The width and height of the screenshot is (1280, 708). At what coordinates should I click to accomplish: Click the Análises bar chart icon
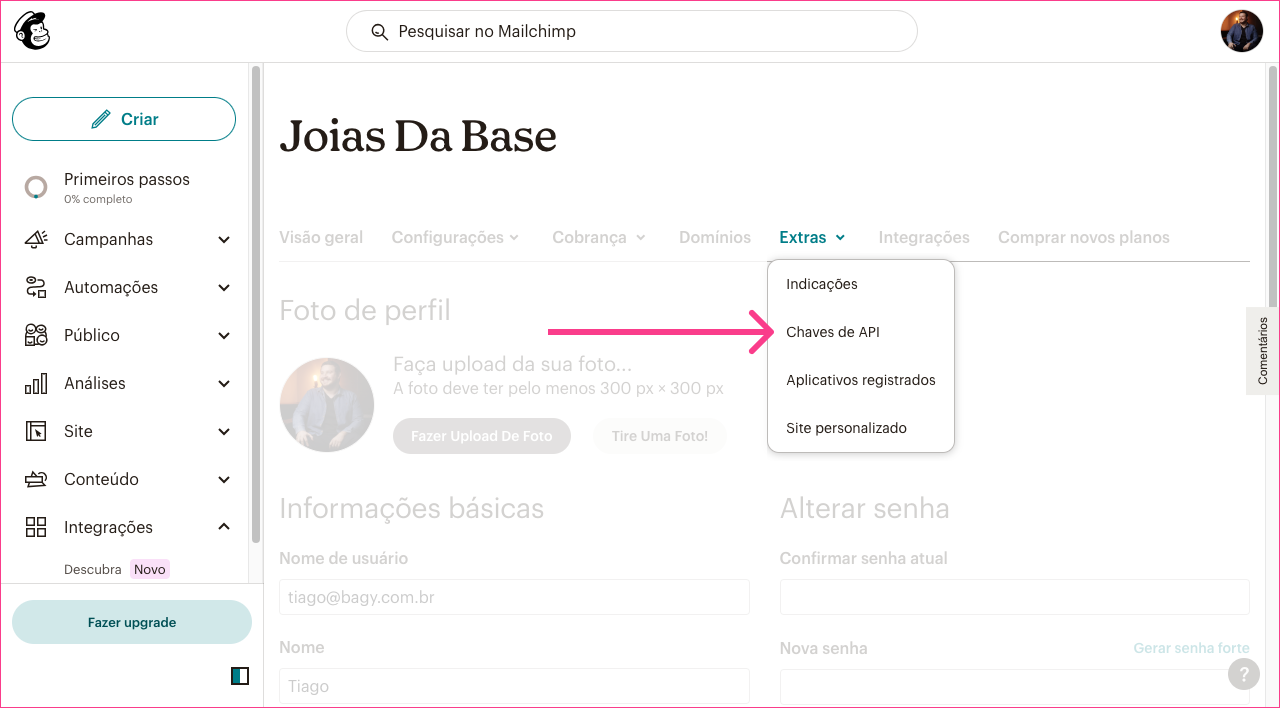click(x=36, y=383)
